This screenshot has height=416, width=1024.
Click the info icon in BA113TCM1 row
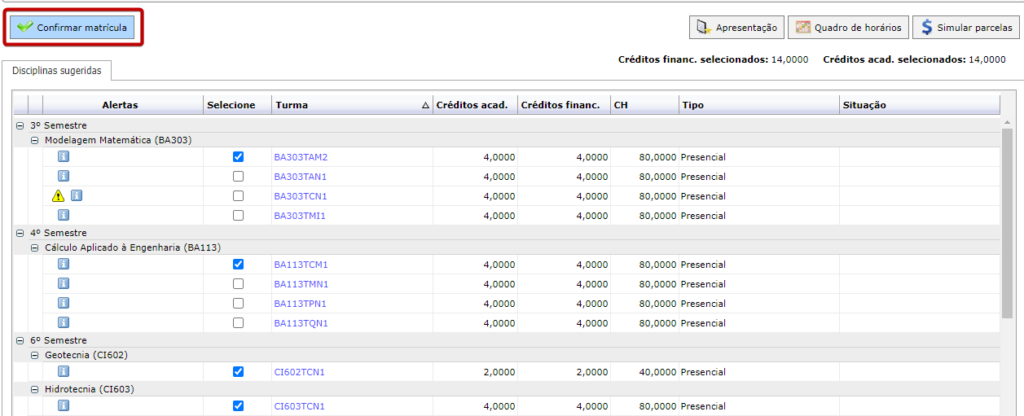(63, 264)
